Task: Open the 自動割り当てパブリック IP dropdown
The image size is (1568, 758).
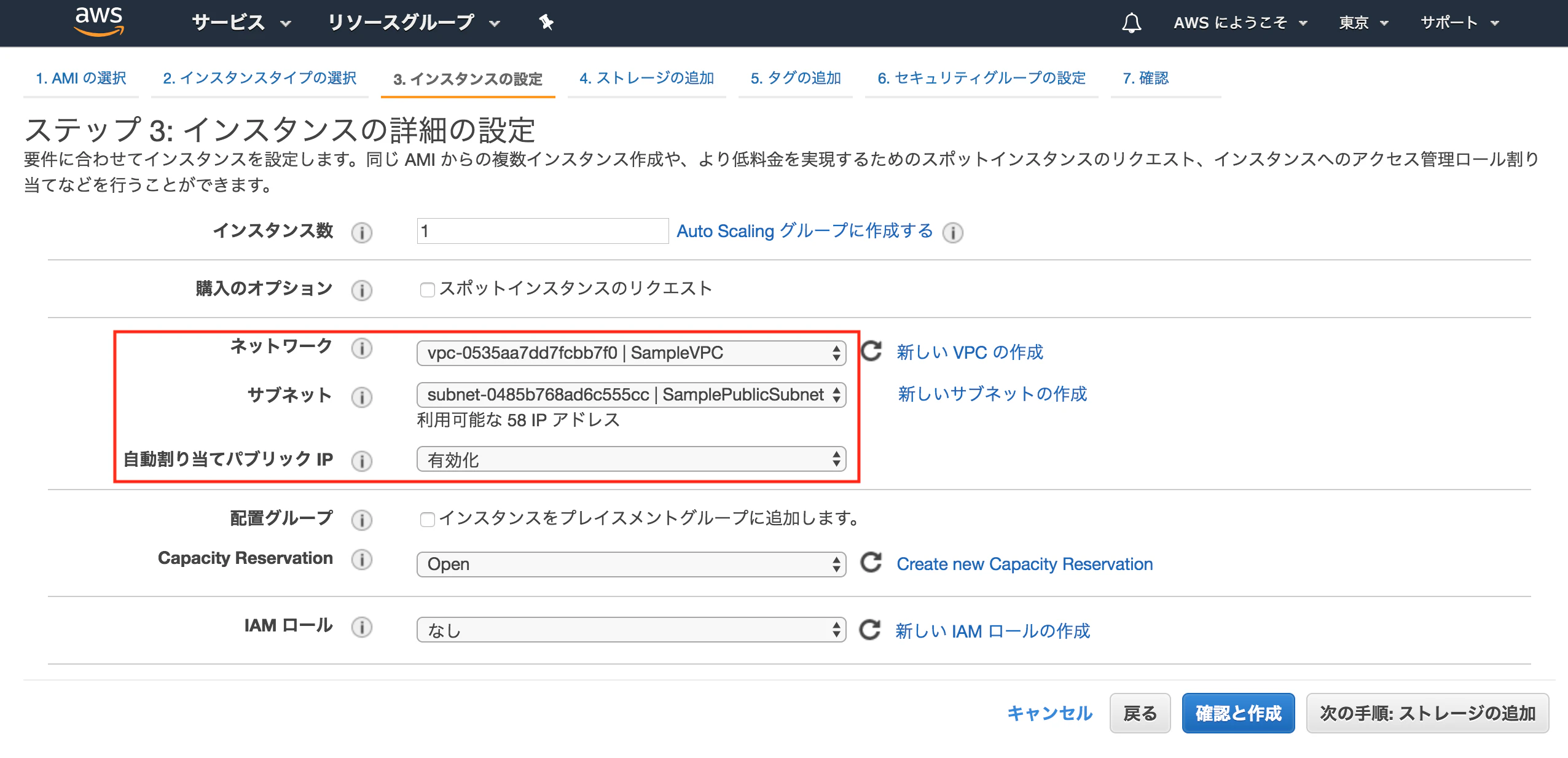Action: click(x=631, y=459)
